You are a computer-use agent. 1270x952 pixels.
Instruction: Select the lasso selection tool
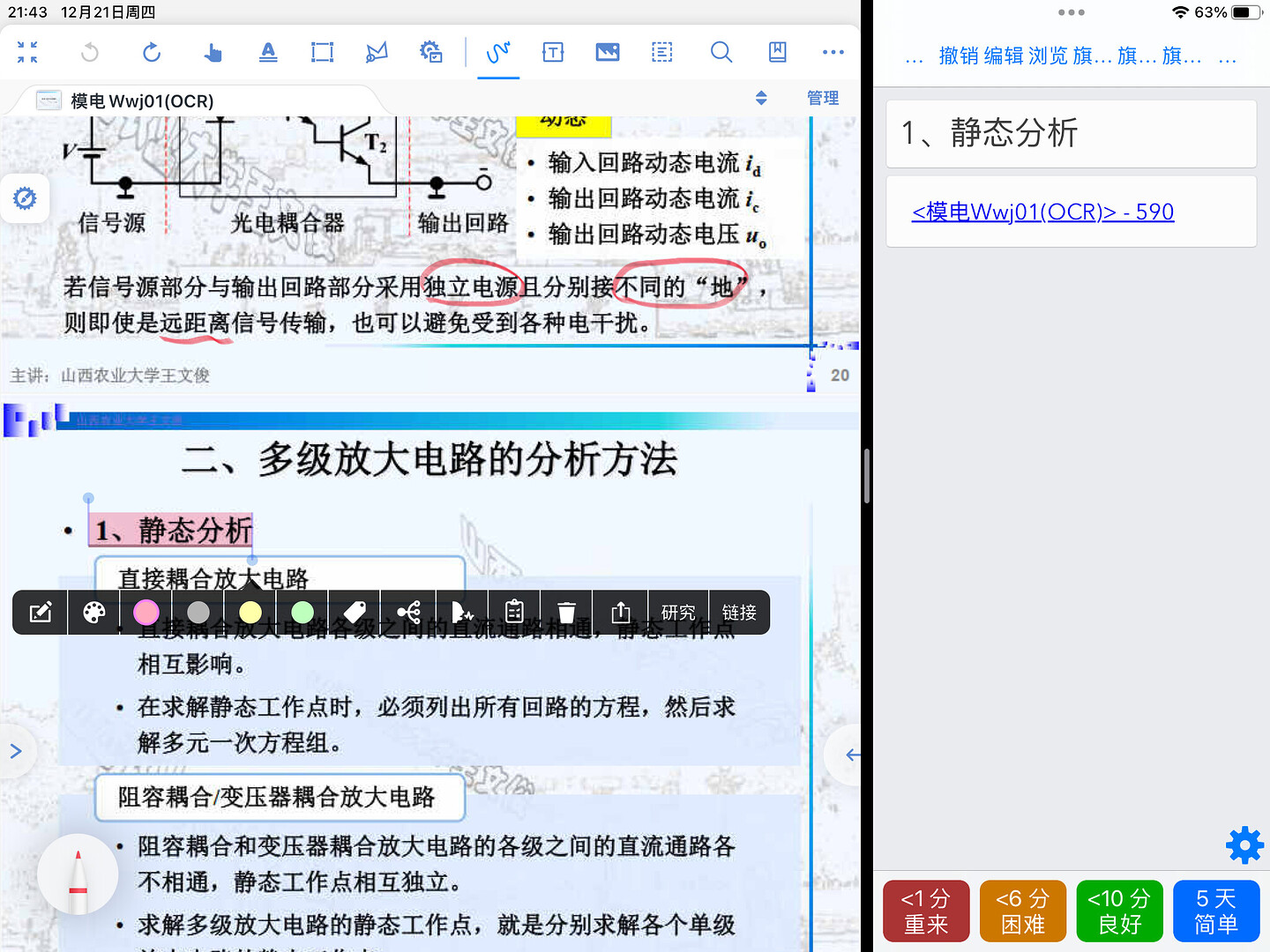pyautogui.click(x=377, y=53)
